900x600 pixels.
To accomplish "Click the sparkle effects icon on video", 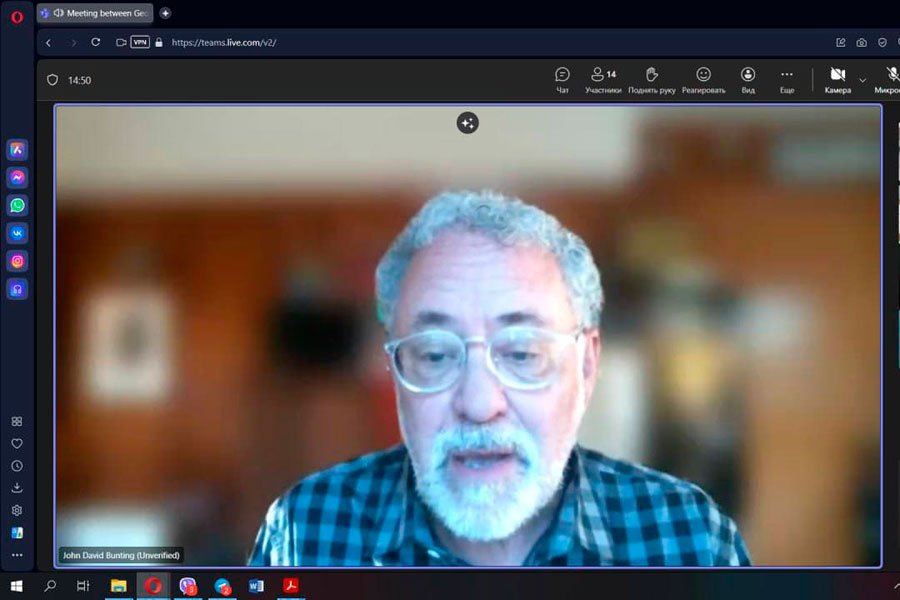I will click(x=467, y=123).
